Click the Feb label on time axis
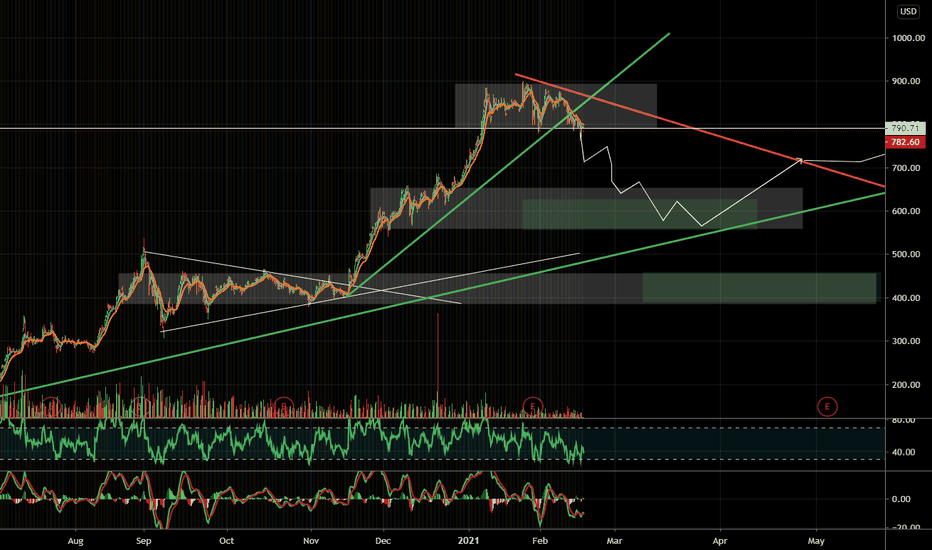This screenshot has height=550, width=932. [x=540, y=541]
